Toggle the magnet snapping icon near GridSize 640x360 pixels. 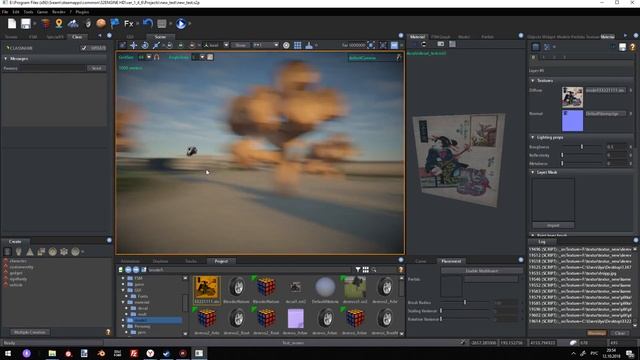[156, 57]
